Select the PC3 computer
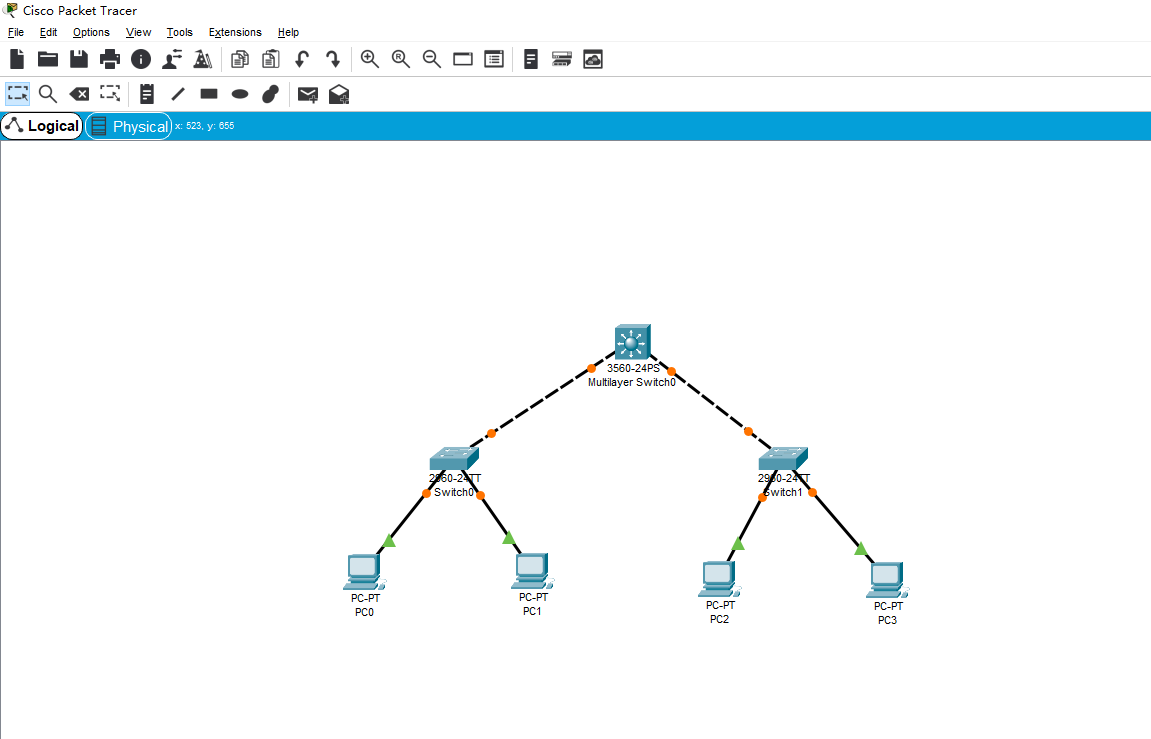1151x739 pixels. [x=887, y=580]
